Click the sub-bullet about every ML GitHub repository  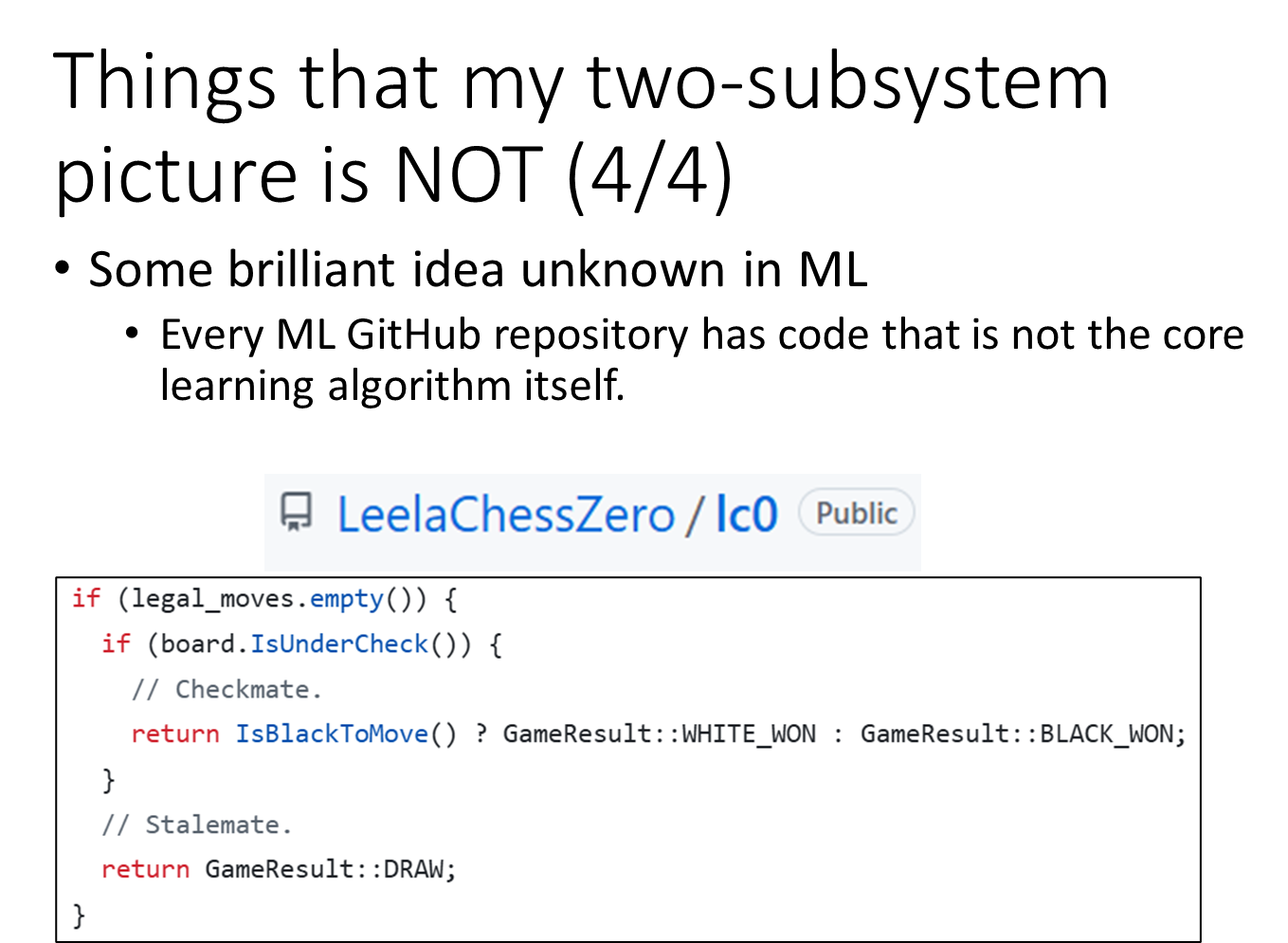point(701,360)
